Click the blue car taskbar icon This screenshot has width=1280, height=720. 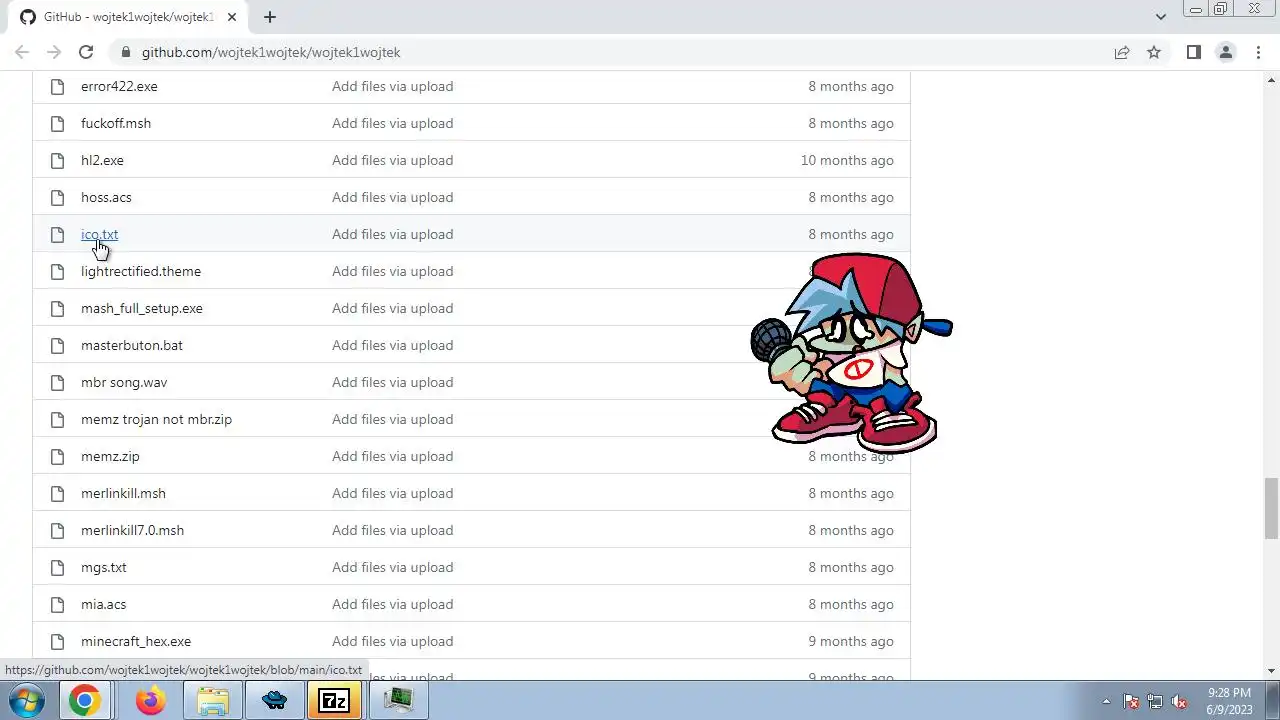tap(275, 701)
